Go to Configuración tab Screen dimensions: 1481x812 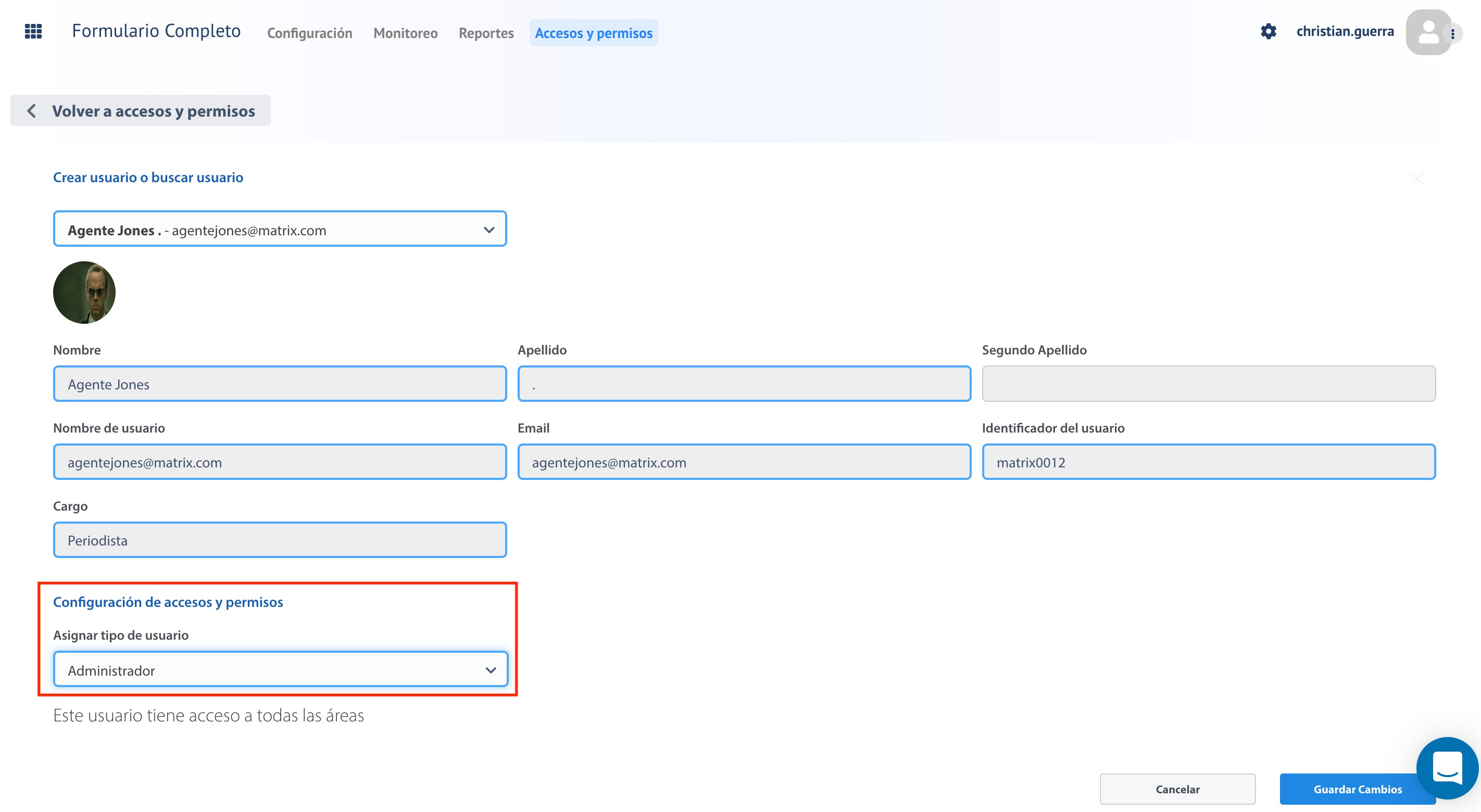click(x=309, y=33)
